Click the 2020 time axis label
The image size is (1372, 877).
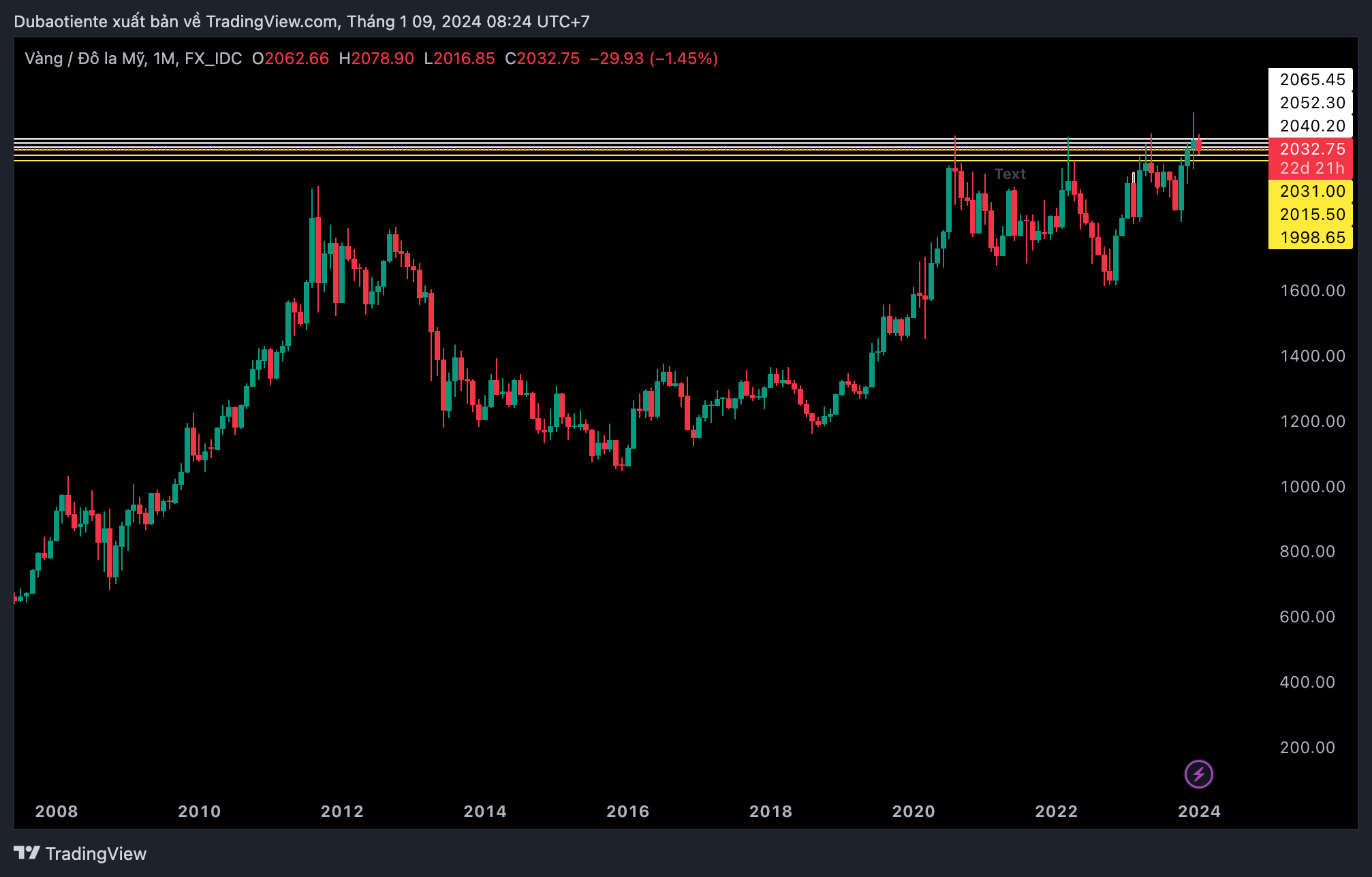[914, 812]
